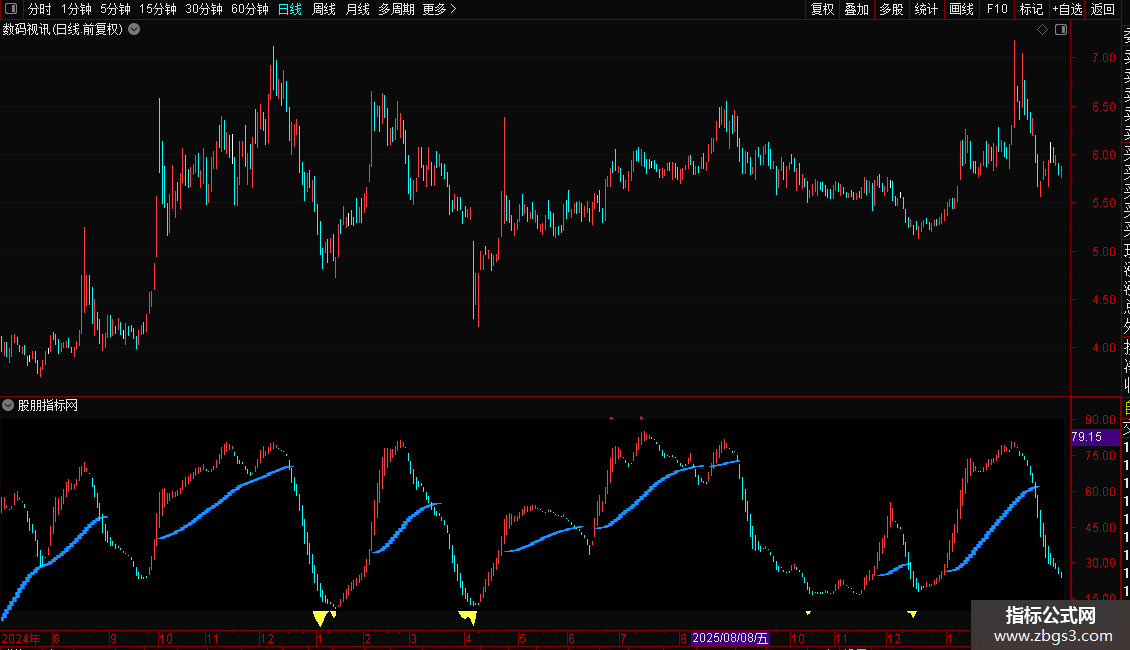The width and height of the screenshot is (1130, 650).
Task: Click the 标记 mark button
Action: coord(1031,9)
